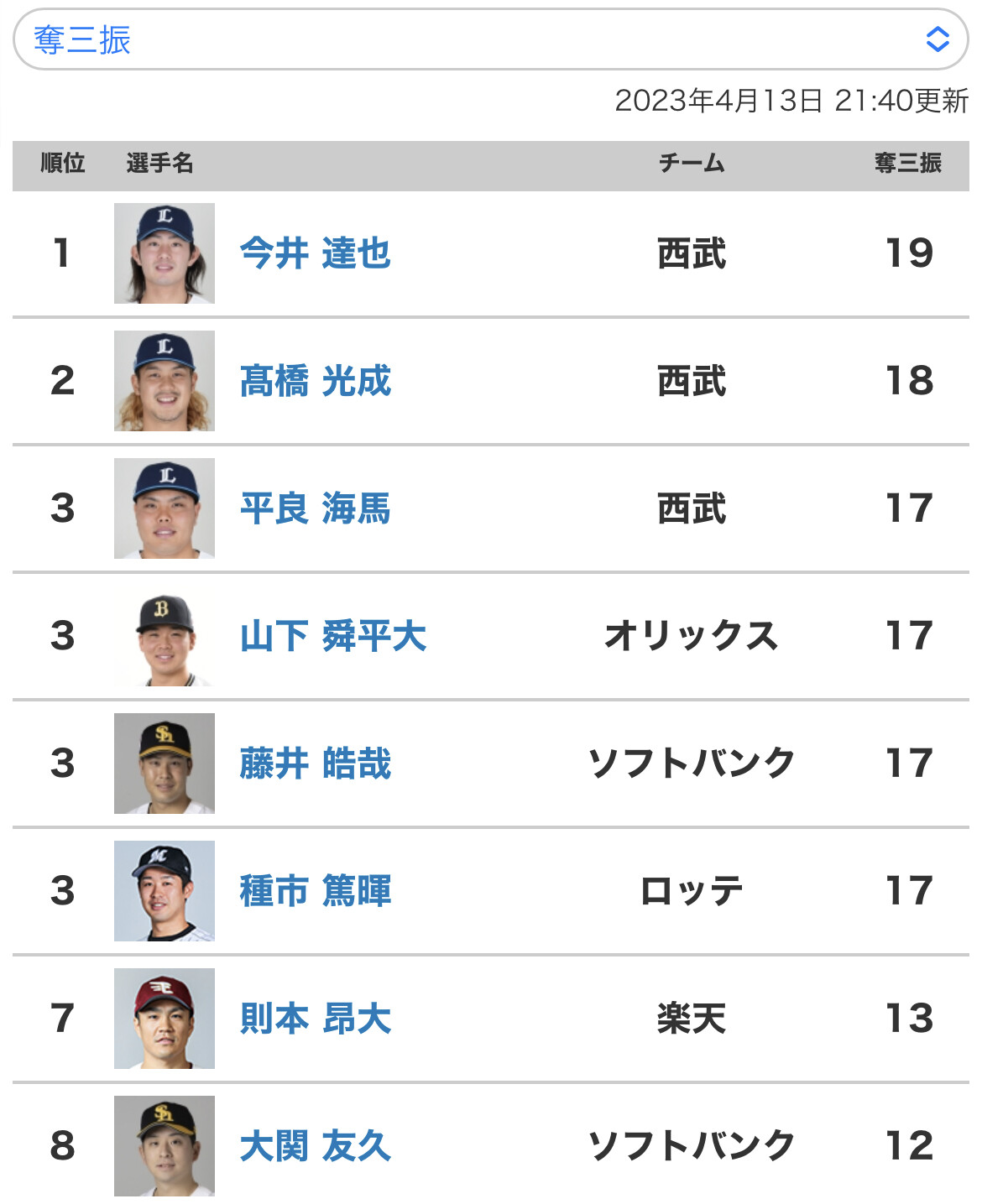This screenshot has height=1204, width=982.
Task: Open 則本 昂大 Rakuten photo
Action: click(165, 1019)
